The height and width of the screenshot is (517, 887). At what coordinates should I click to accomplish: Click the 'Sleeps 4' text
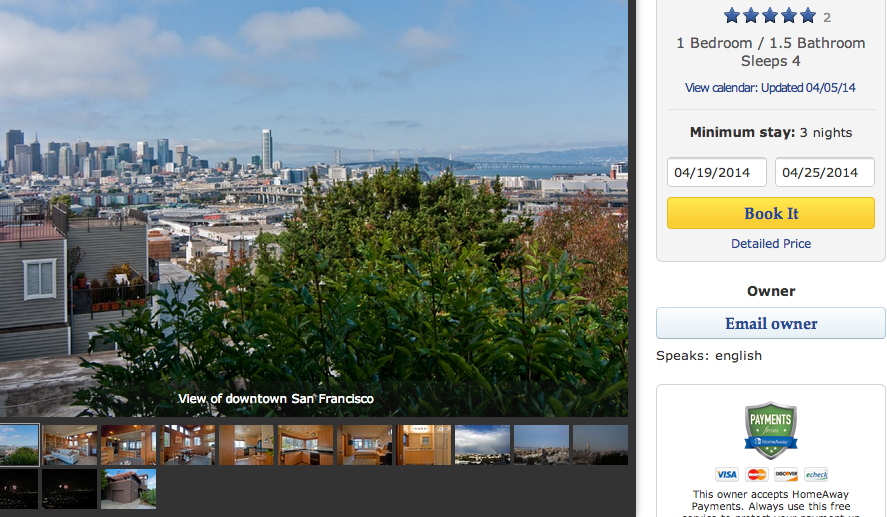(770, 61)
